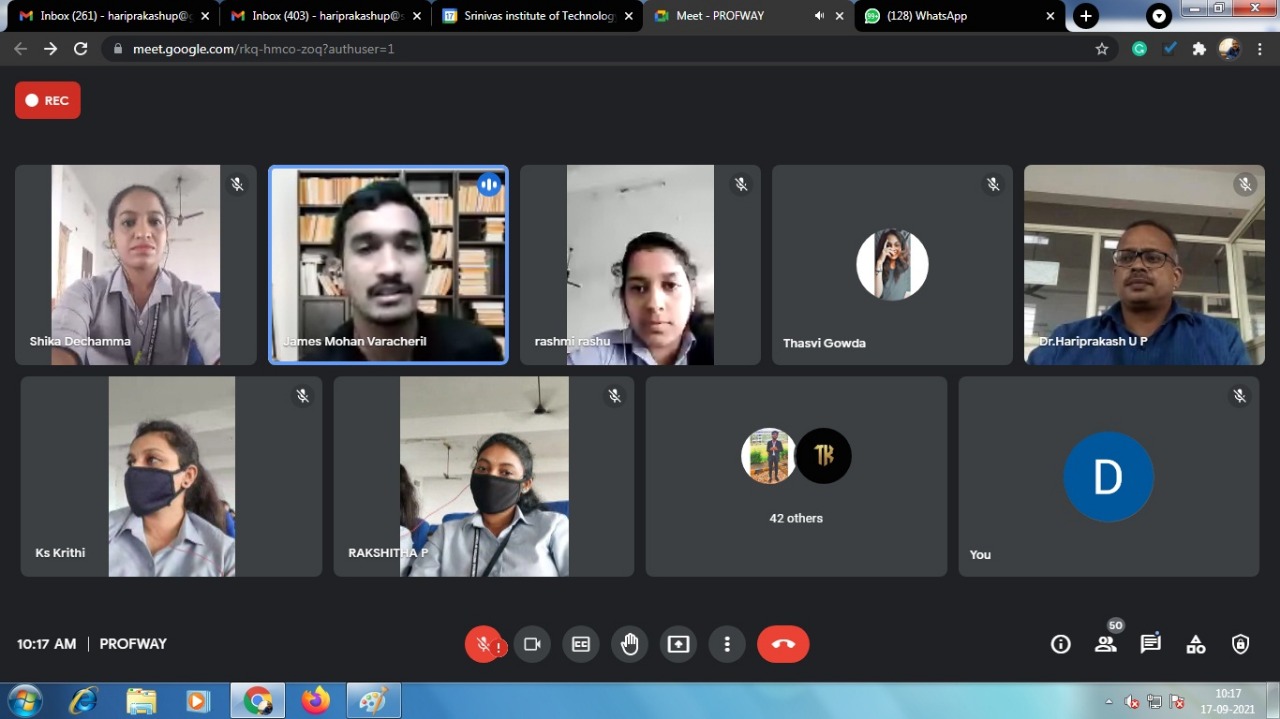Click the Present now screen share icon
This screenshot has width=1280, height=719.
[679, 644]
